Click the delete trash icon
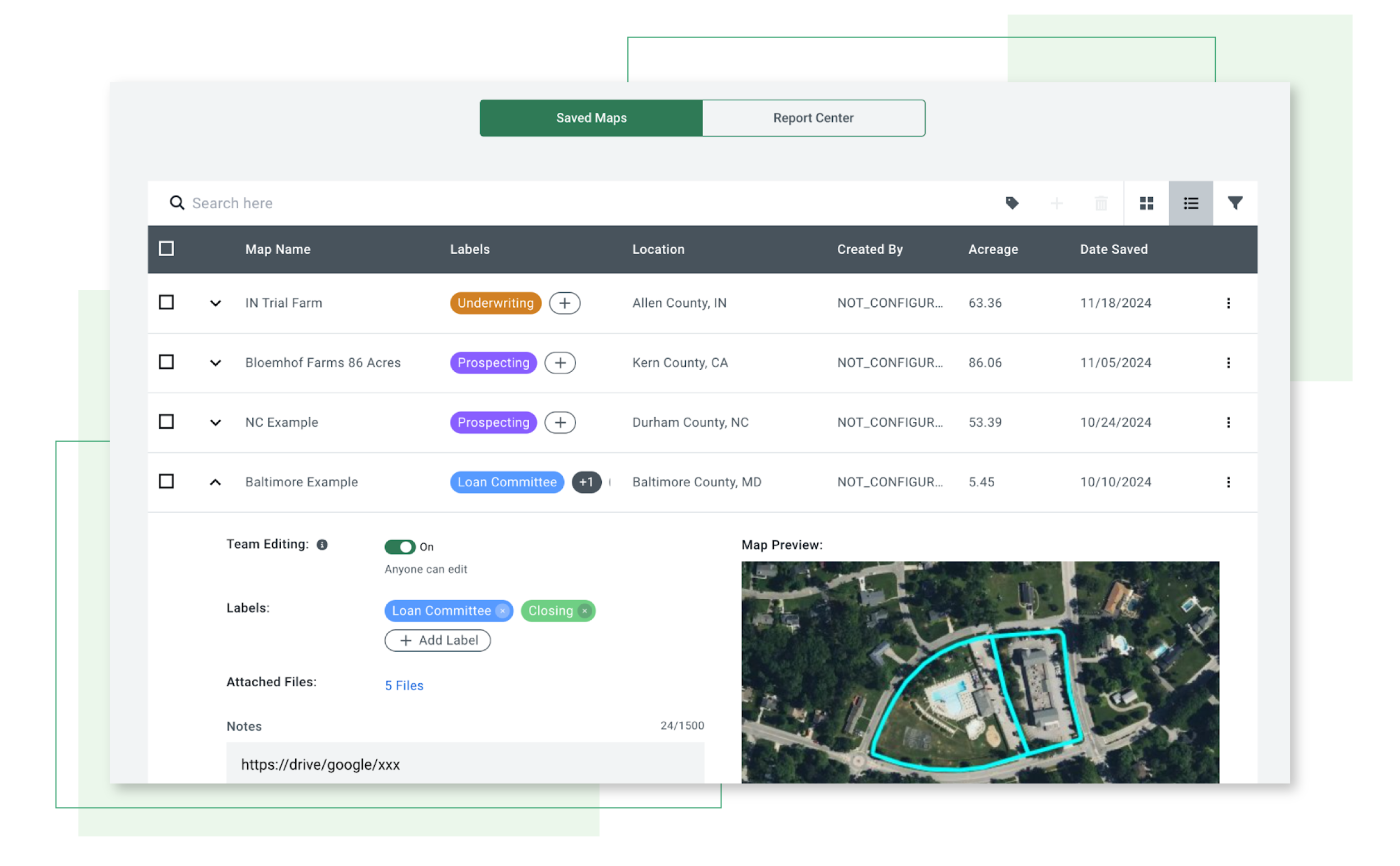 click(1101, 203)
